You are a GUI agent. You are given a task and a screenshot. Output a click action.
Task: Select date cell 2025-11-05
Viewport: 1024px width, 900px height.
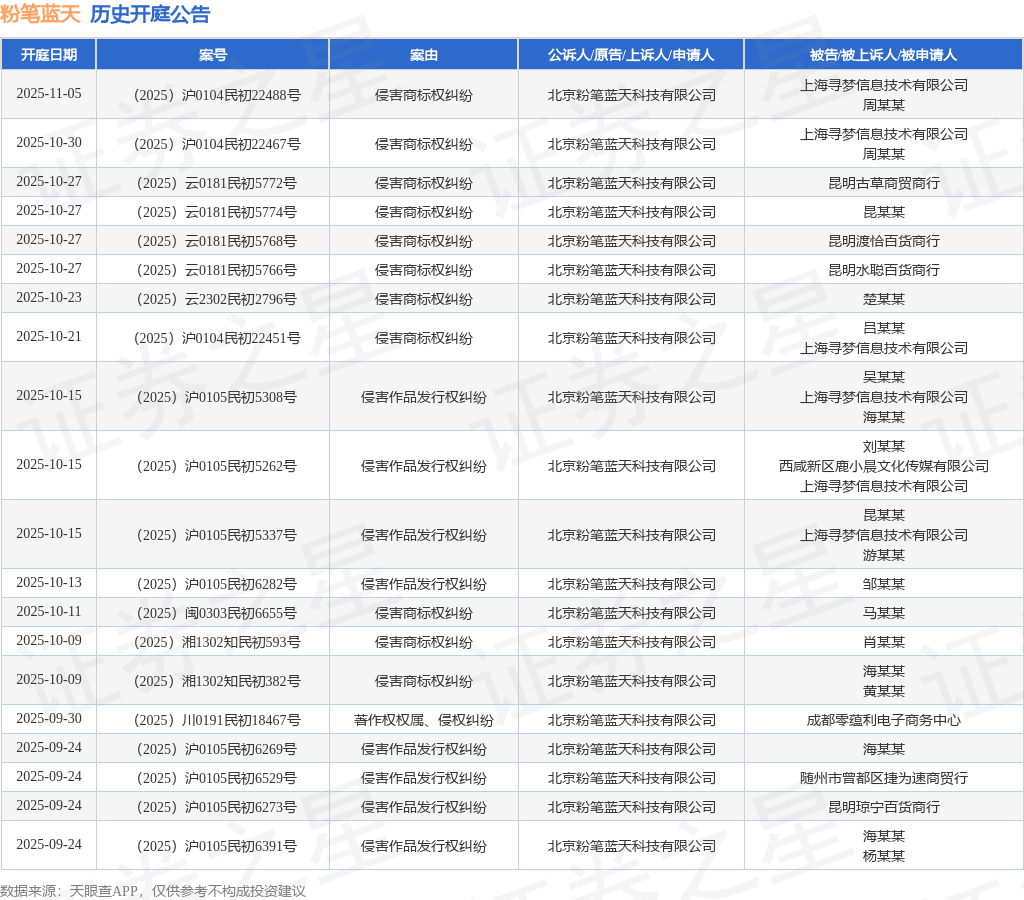[x=49, y=93]
